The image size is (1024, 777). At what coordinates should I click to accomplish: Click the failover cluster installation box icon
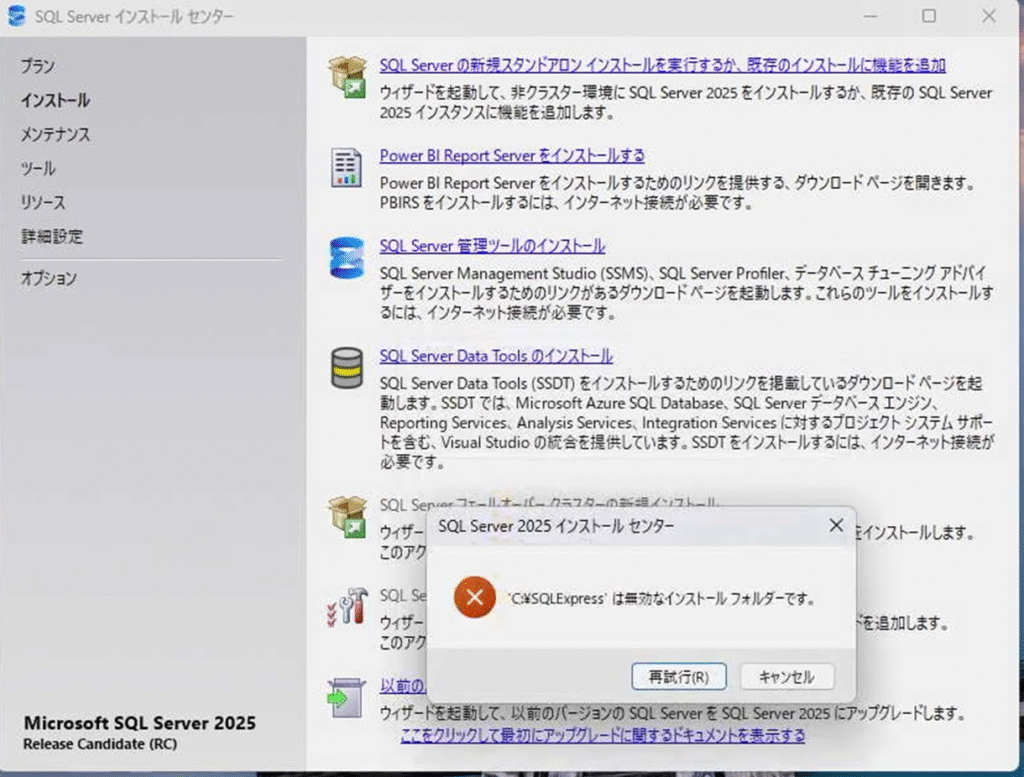347,516
